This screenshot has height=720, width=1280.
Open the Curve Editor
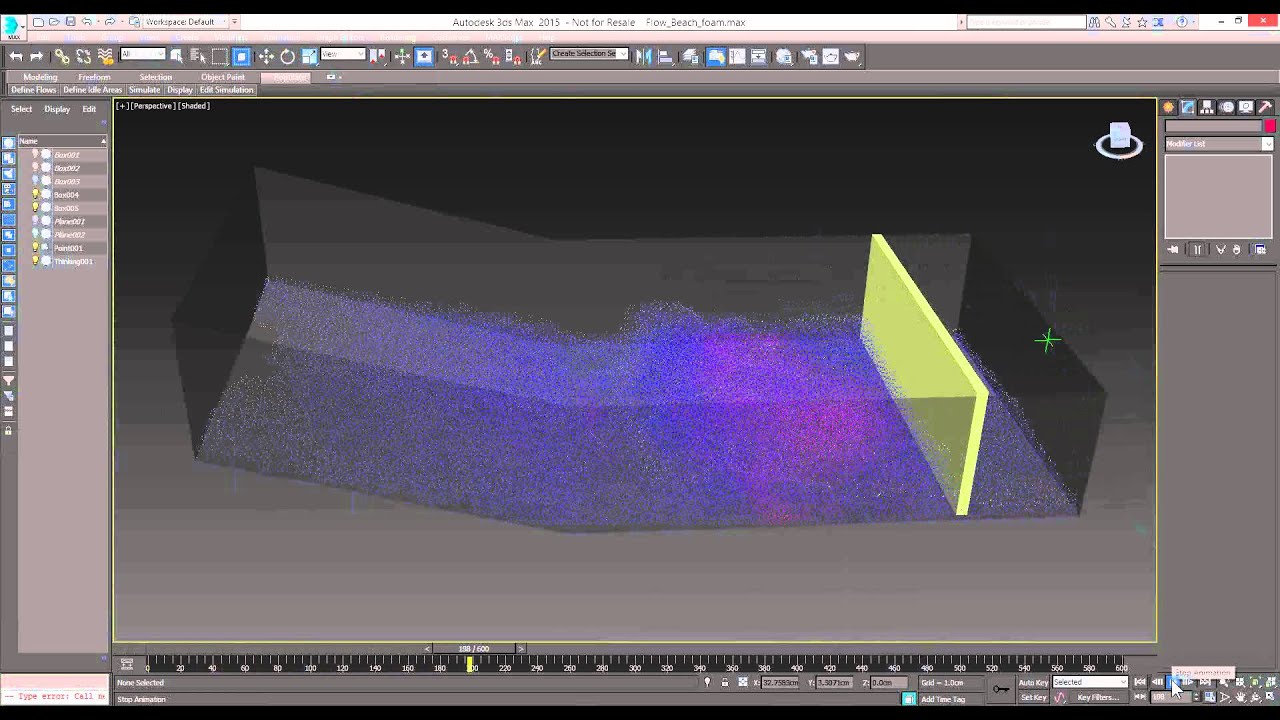coord(737,57)
